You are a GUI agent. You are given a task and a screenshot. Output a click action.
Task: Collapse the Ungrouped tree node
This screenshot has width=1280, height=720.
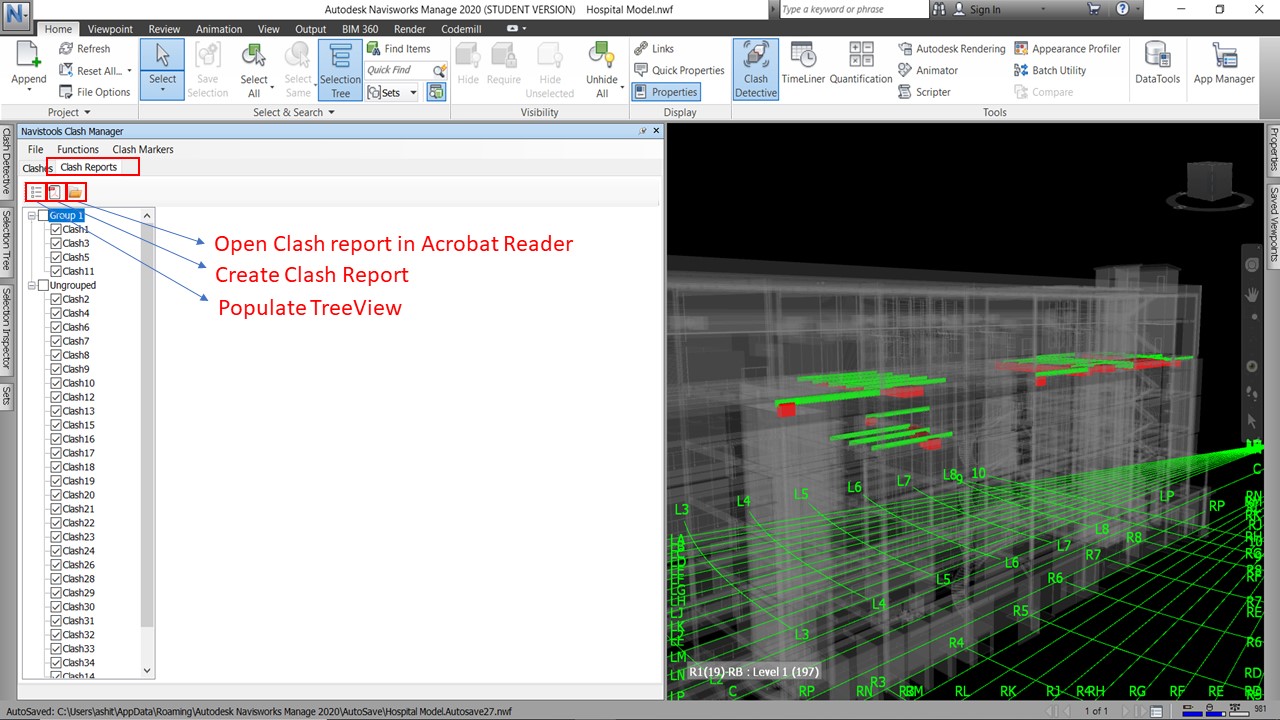click(x=31, y=286)
